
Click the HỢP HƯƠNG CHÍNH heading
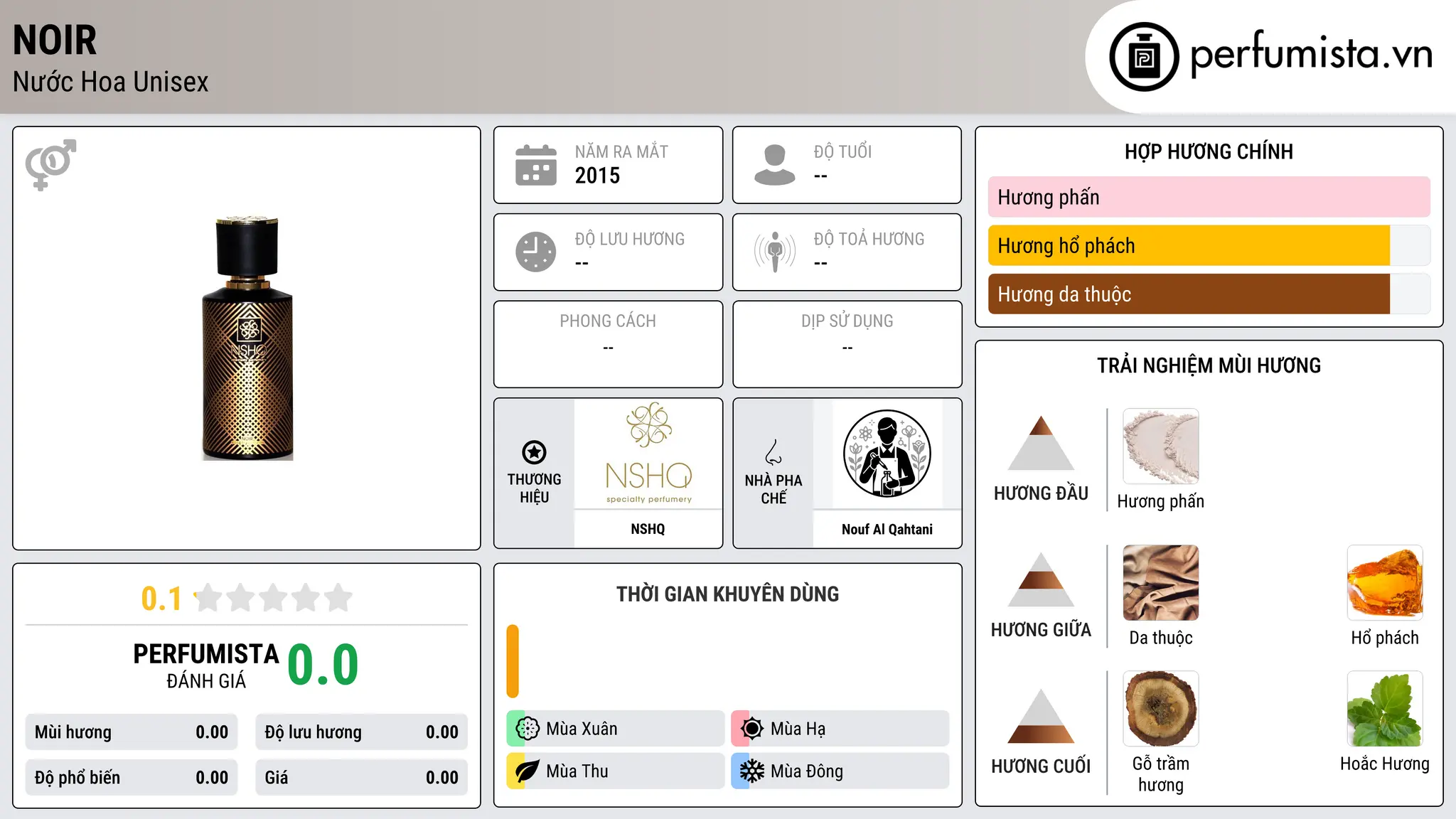[x=1209, y=151]
